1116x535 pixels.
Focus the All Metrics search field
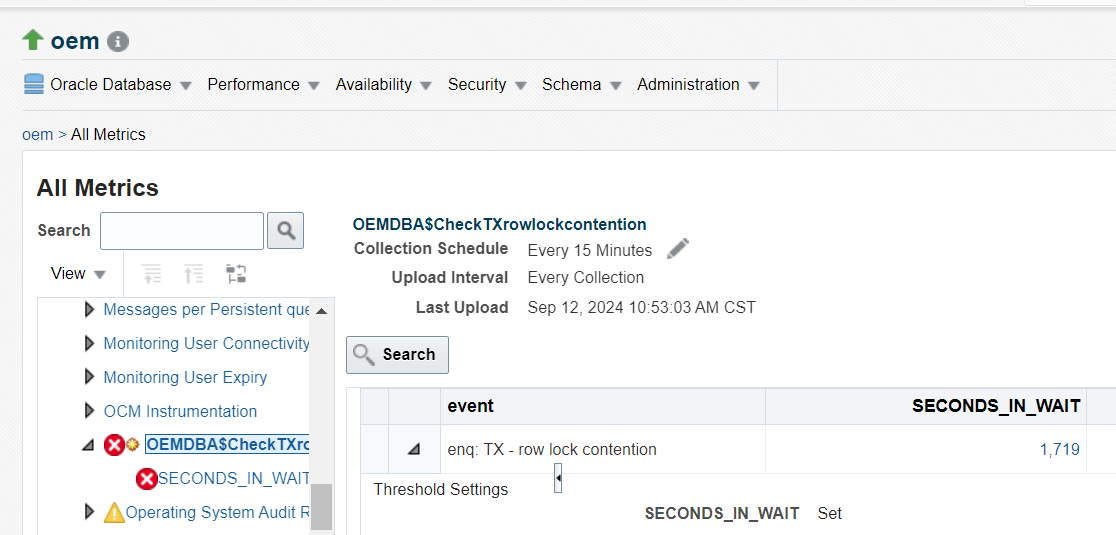click(181, 230)
